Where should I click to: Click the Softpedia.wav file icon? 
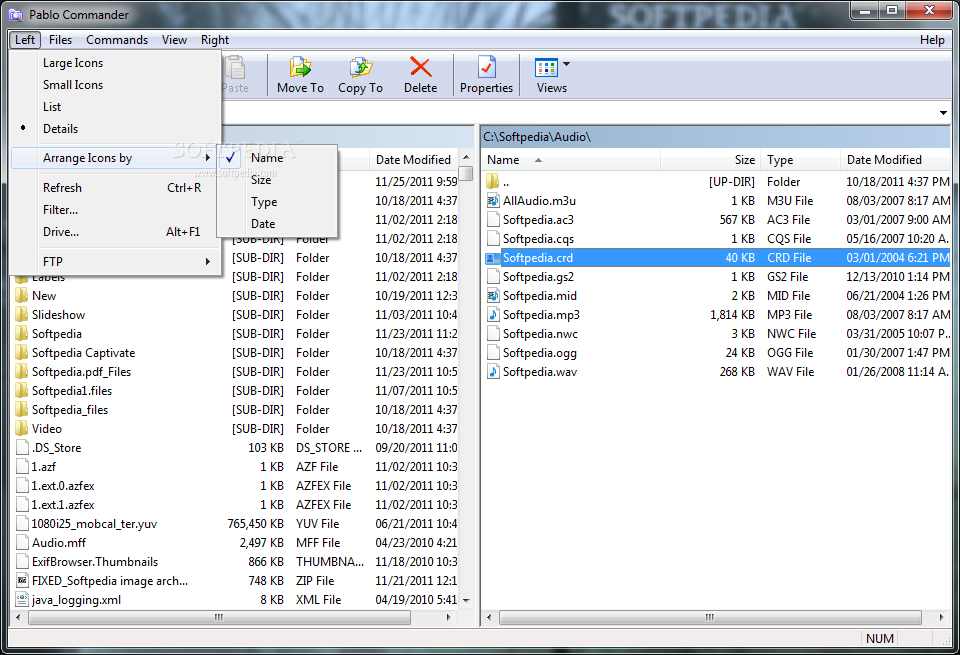click(x=493, y=372)
